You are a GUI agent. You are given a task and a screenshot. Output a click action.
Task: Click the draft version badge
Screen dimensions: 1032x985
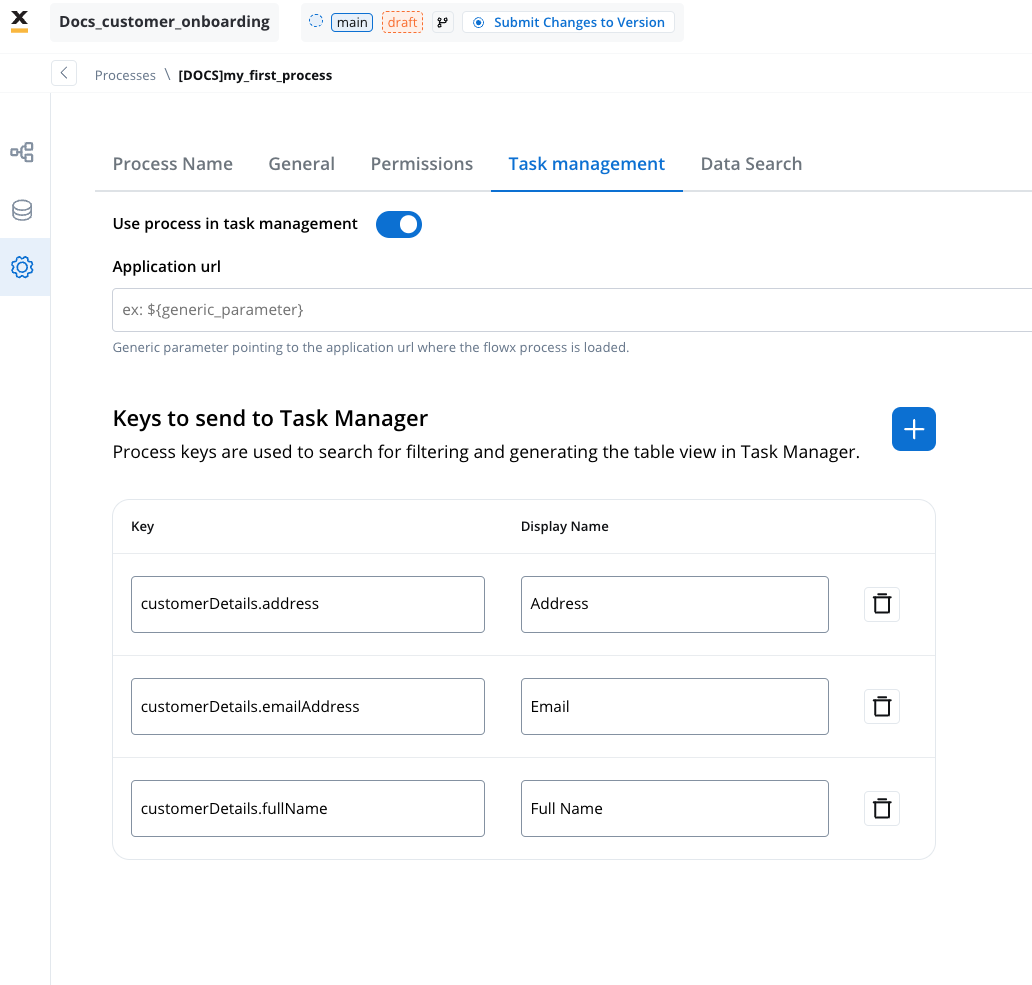402,22
